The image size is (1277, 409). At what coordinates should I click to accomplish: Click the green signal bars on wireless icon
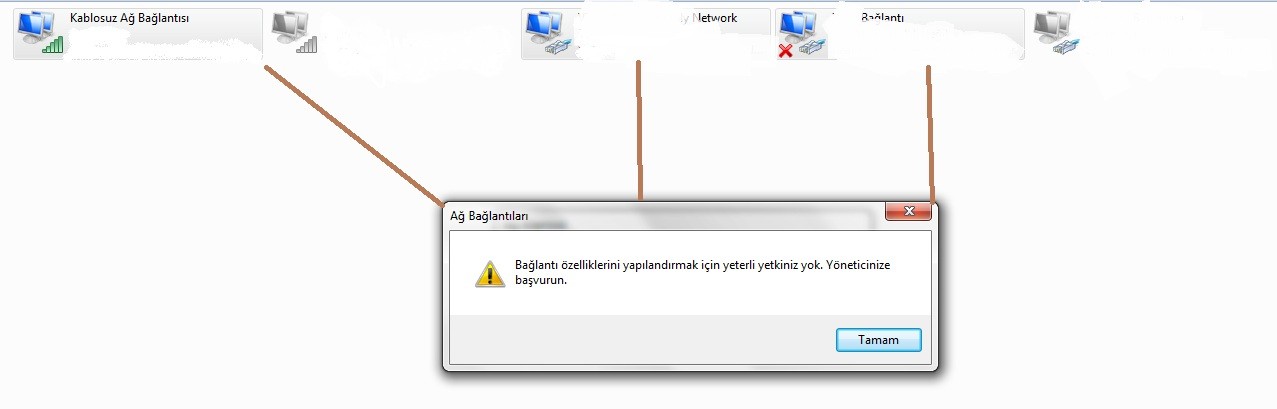(x=53, y=45)
